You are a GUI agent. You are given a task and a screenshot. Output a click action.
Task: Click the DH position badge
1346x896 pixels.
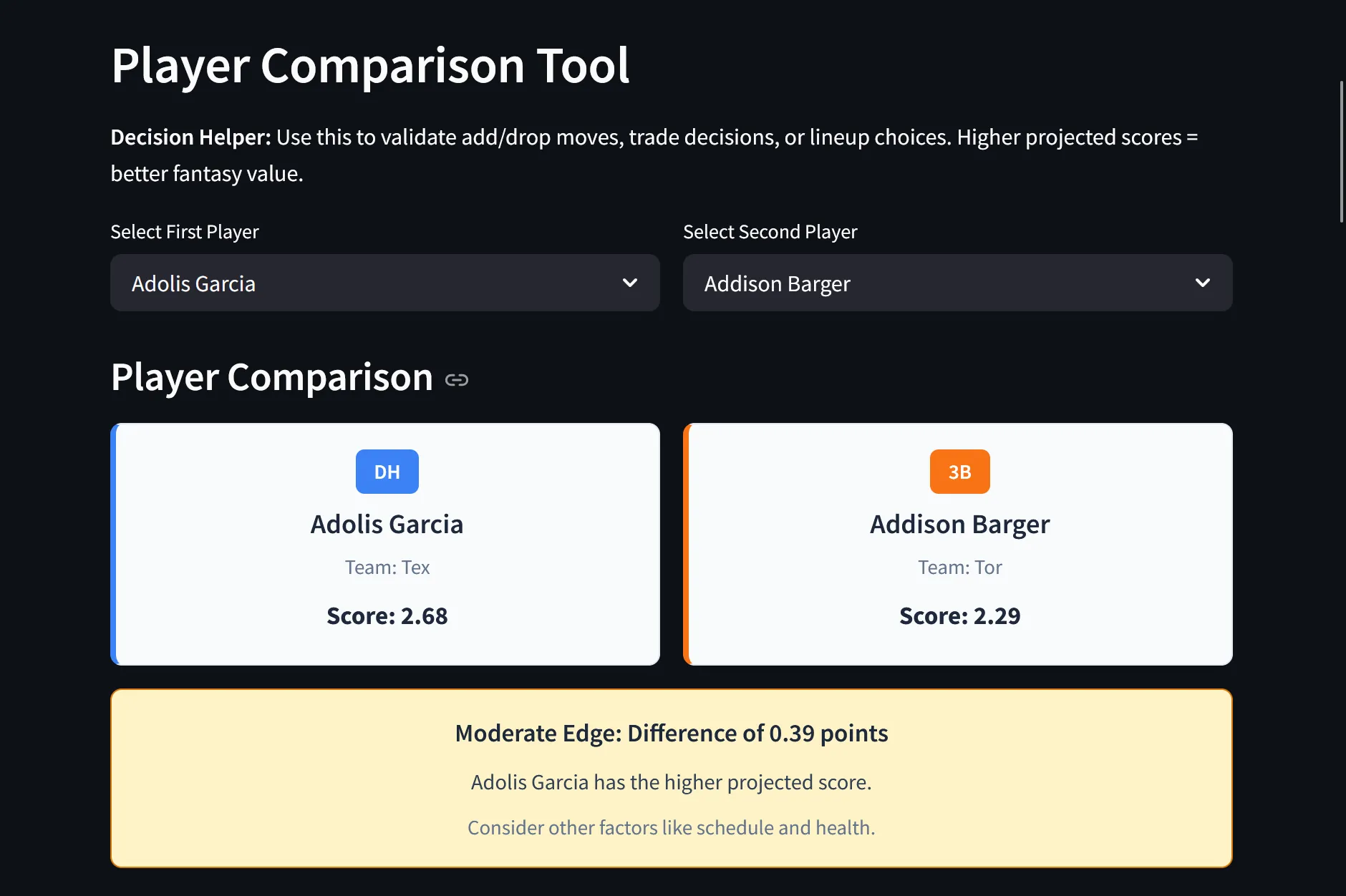(387, 471)
